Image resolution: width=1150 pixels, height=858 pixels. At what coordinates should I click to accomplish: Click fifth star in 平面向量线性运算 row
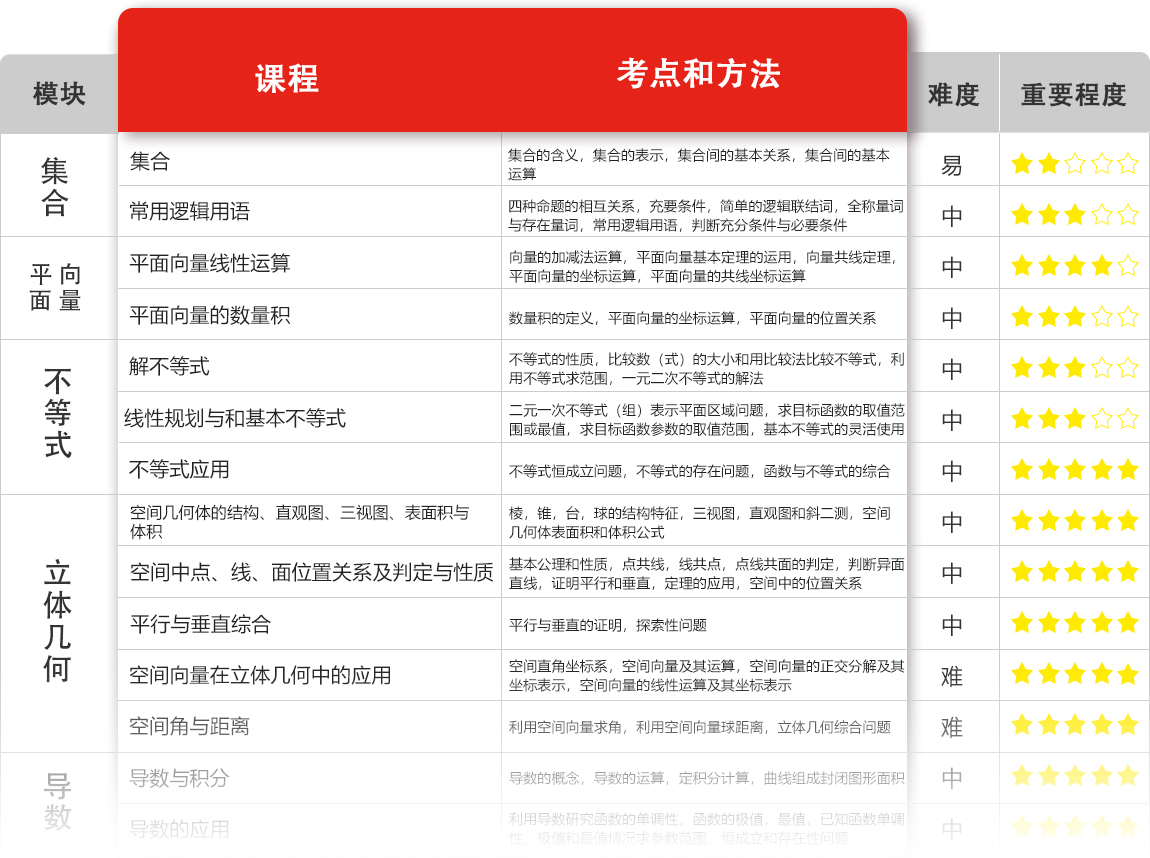tap(1128, 265)
